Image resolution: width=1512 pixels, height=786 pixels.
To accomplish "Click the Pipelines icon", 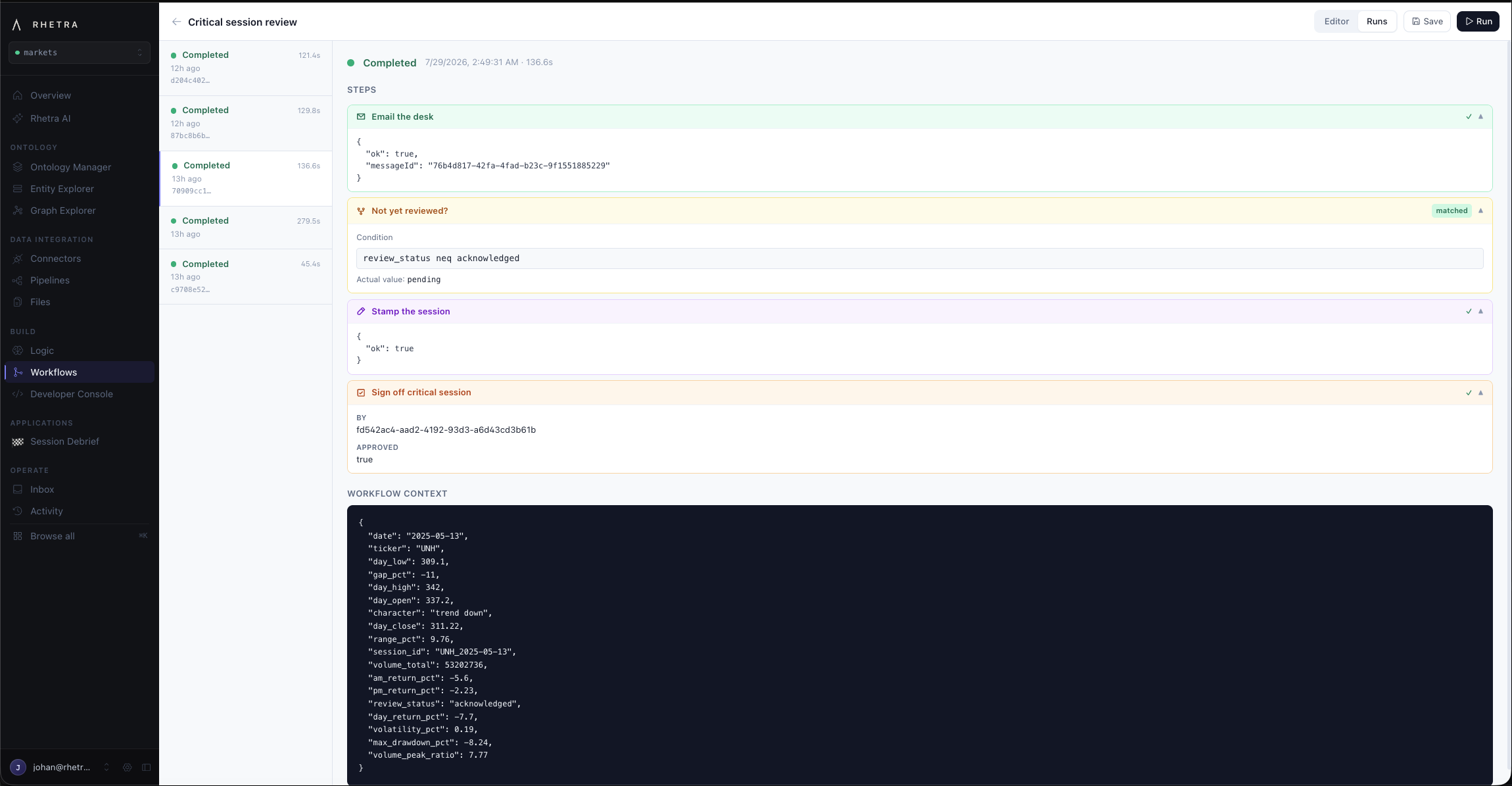I will point(18,280).
